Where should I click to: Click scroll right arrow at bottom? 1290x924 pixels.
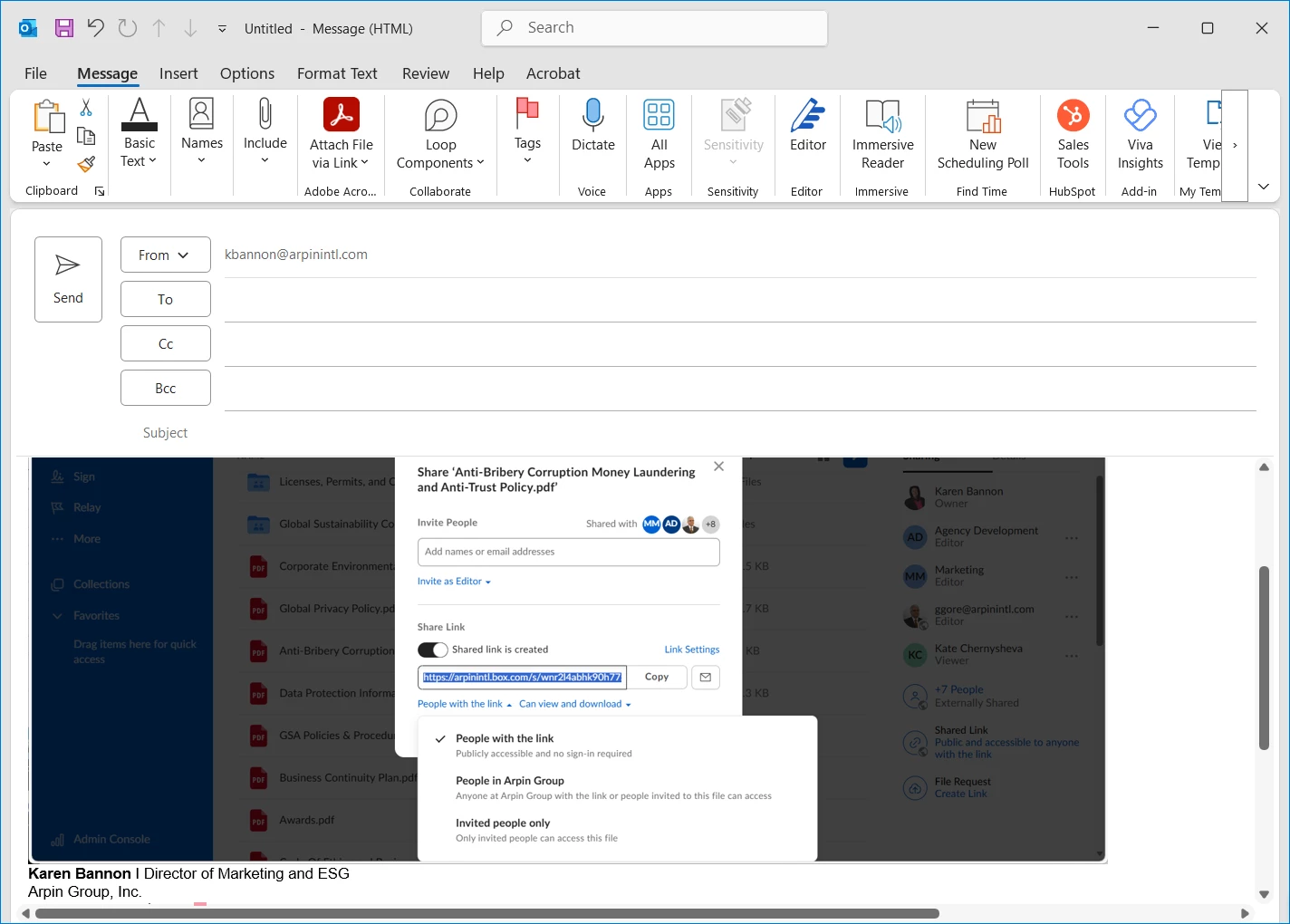[1245, 913]
